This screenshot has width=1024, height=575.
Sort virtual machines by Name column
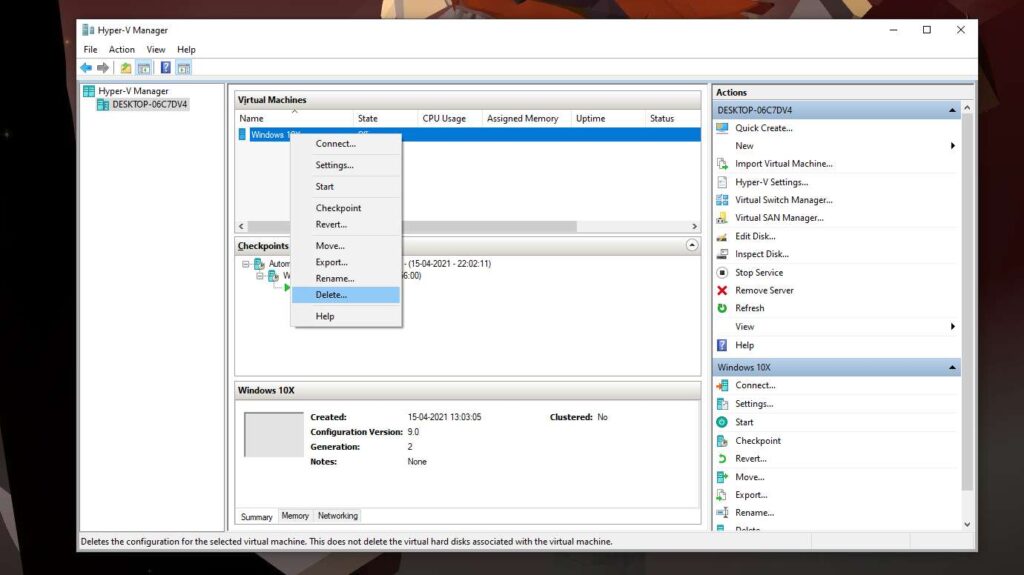click(x=294, y=118)
